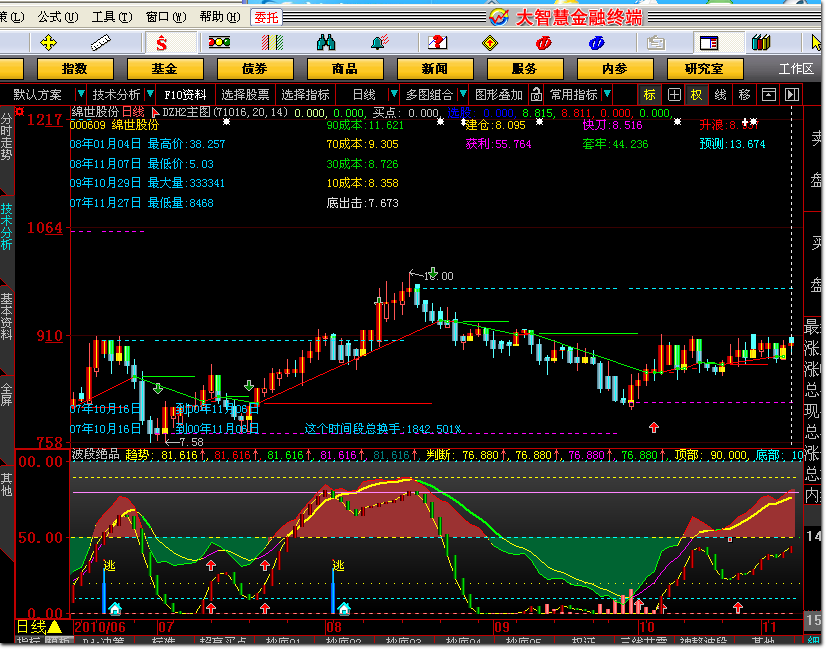This screenshot has height=649, width=827.
Task: Click the 底出击:7.673 value text
Action: tap(362, 203)
